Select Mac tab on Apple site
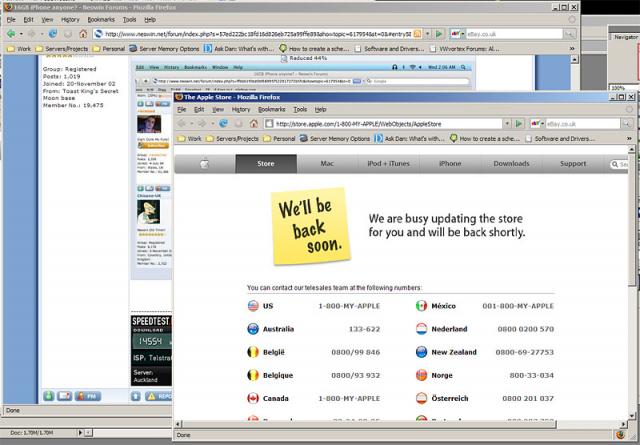Image resolution: width=640 pixels, height=445 pixels. [x=327, y=164]
